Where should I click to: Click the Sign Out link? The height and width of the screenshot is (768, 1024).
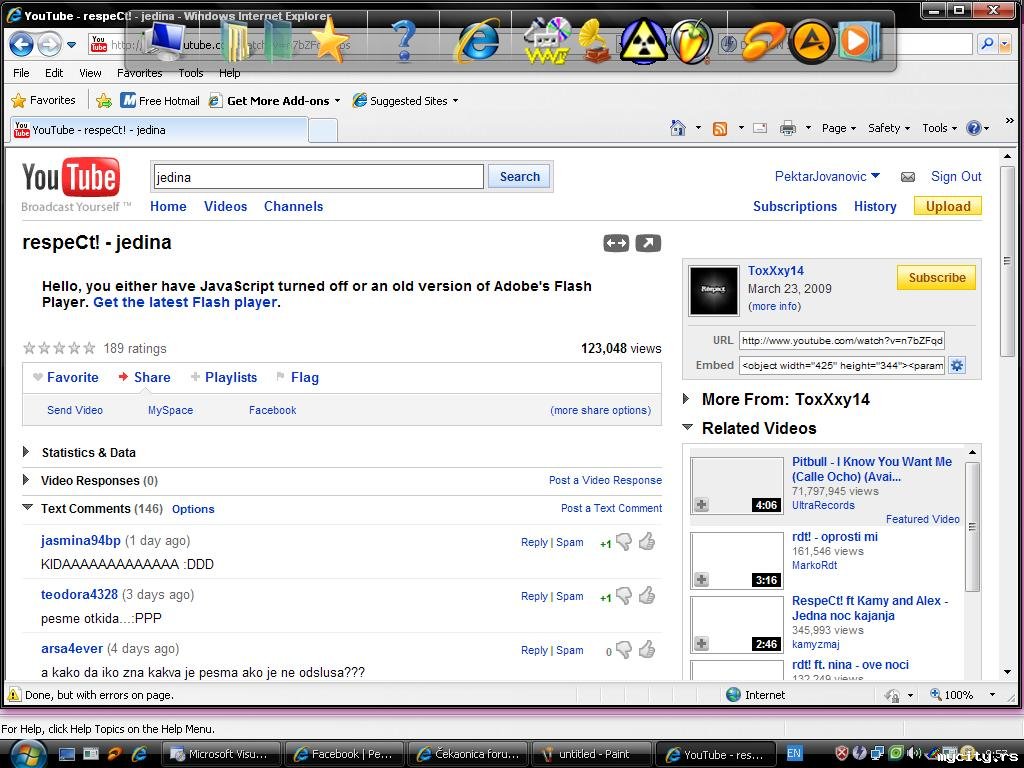(x=956, y=176)
